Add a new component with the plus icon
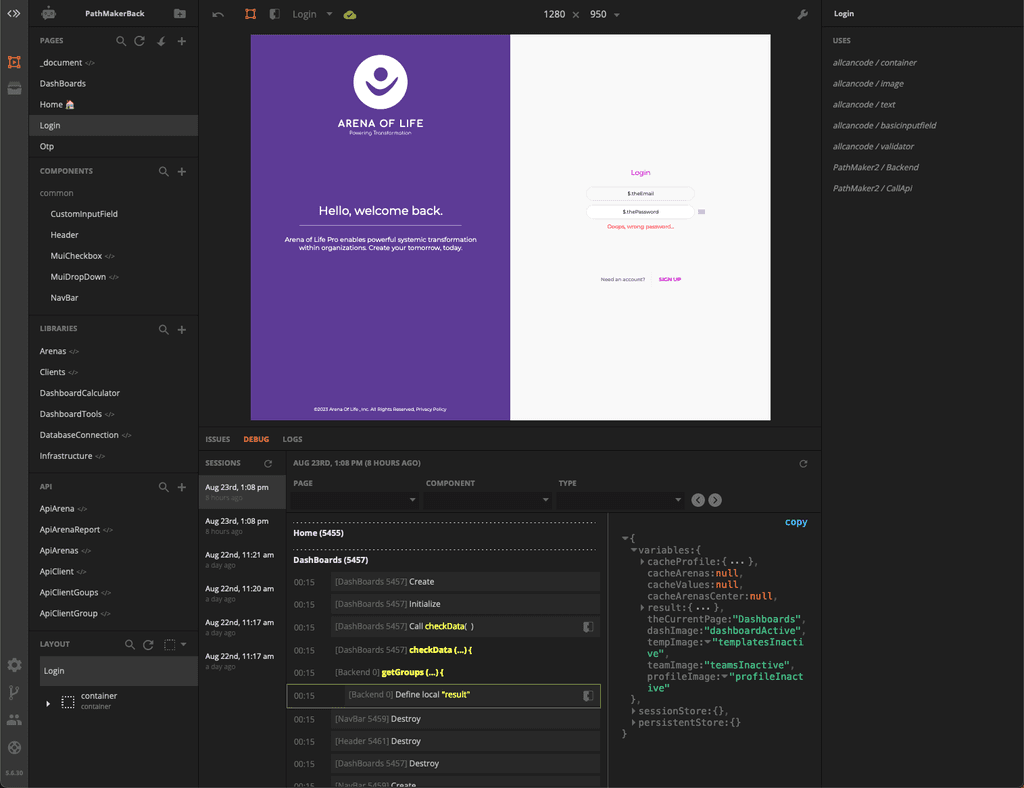Viewport: 1024px width, 788px height. pos(182,171)
